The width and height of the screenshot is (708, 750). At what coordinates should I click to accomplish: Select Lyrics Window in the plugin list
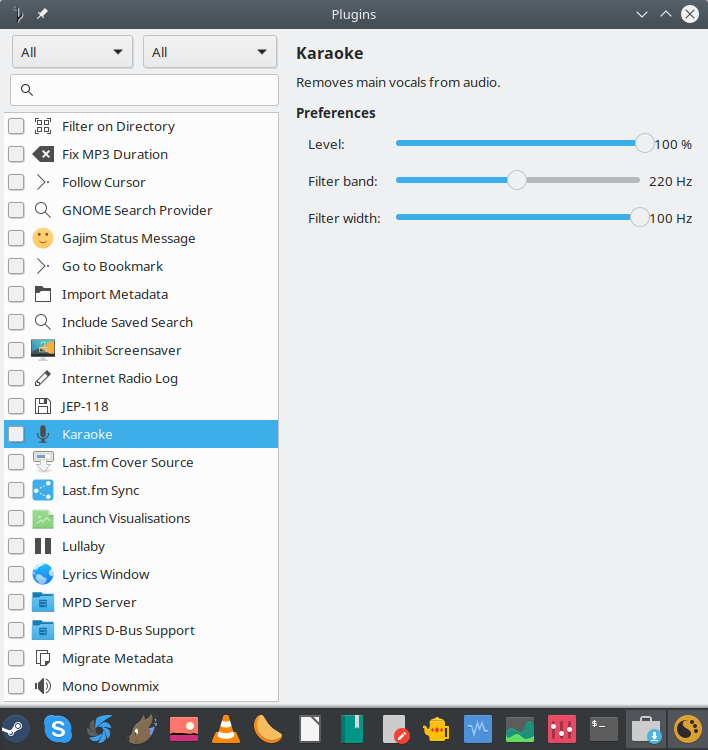[105, 574]
